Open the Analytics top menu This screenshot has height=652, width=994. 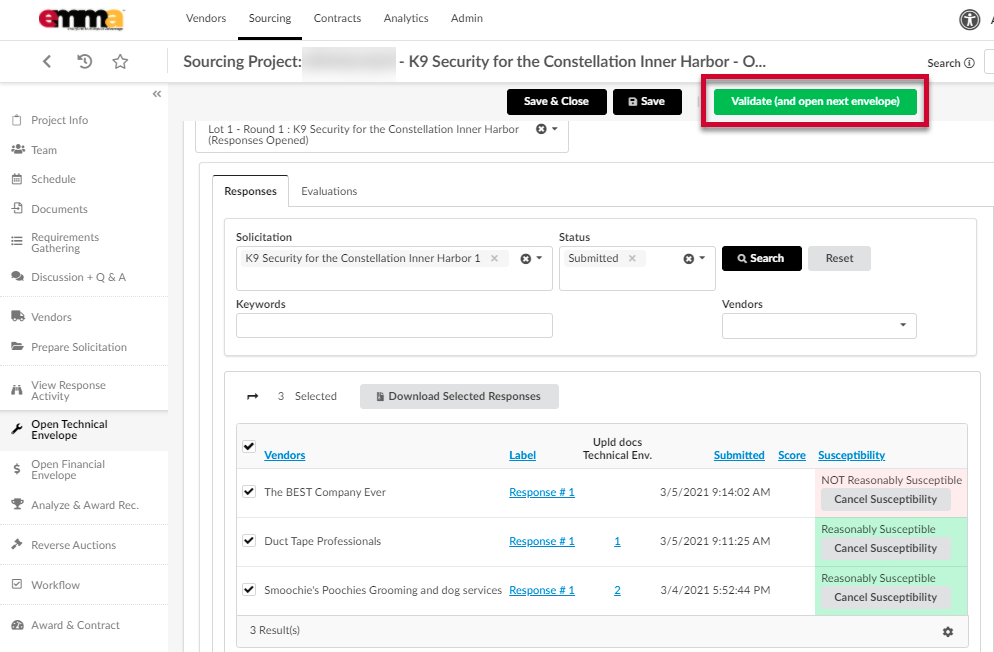(x=406, y=18)
